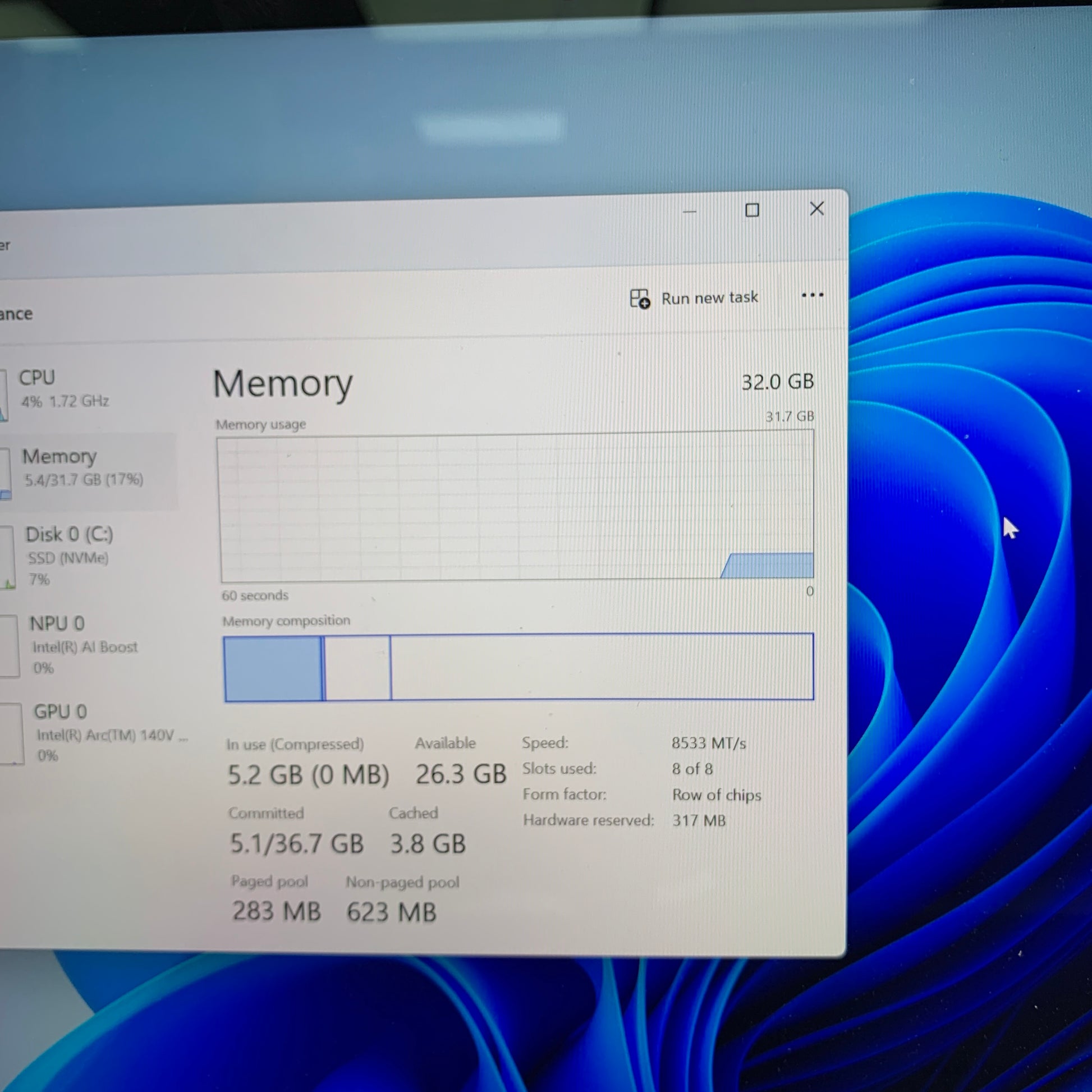The image size is (1092, 1092).
Task: Minimize the Task Manager window
Action: click(689, 212)
